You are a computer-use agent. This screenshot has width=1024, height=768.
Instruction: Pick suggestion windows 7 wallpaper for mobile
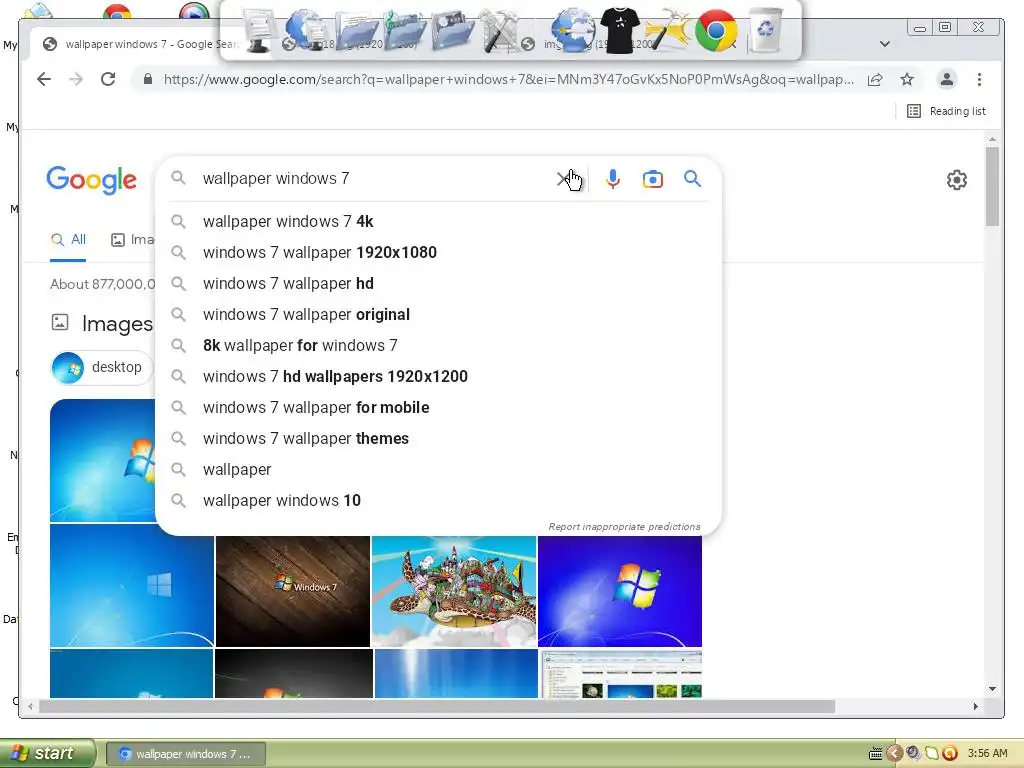coord(438,408)
